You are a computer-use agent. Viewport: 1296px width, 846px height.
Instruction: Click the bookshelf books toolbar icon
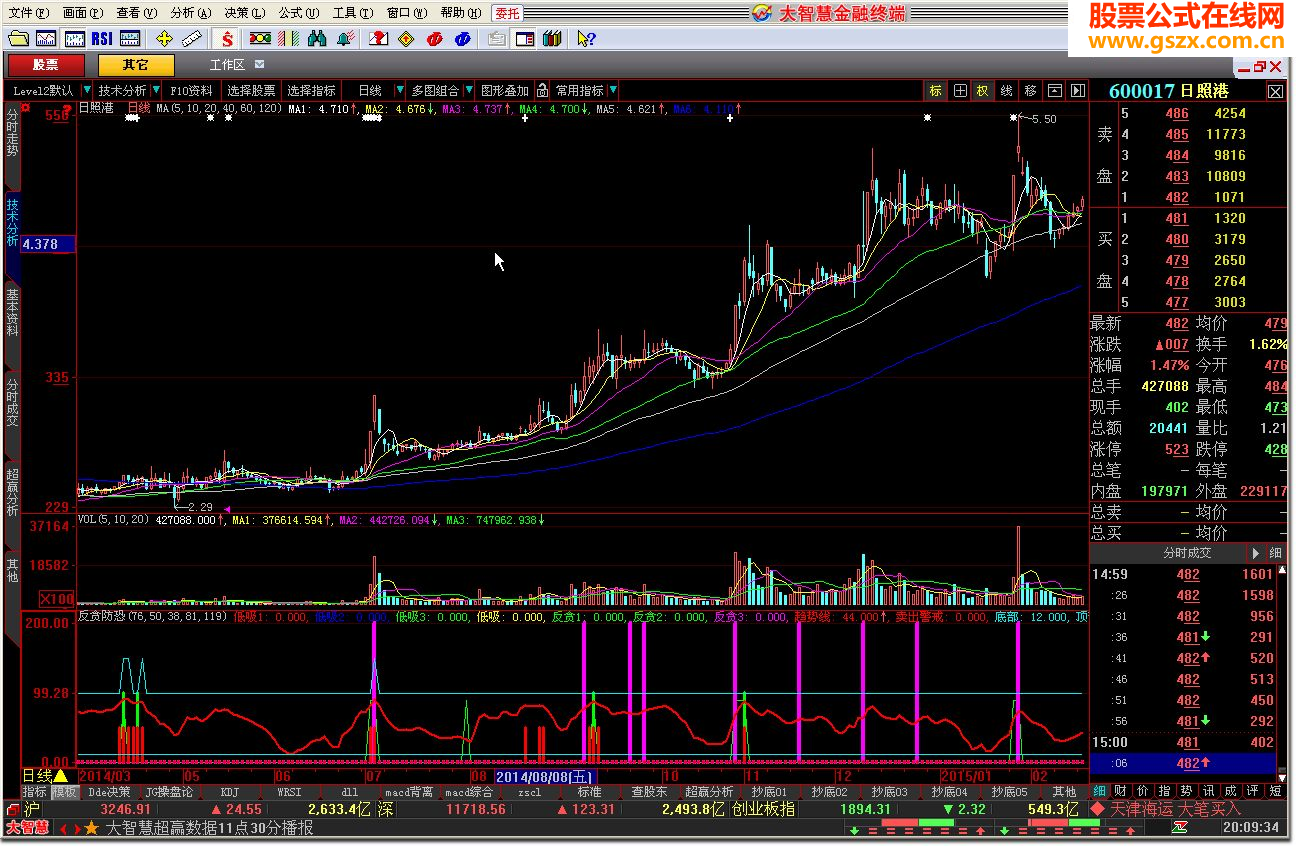pos(552,39)
